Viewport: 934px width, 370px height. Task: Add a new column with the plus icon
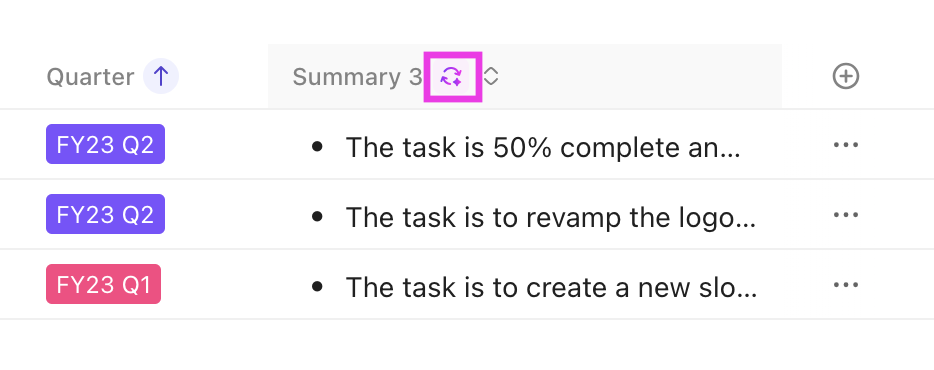tap(846, 76)
